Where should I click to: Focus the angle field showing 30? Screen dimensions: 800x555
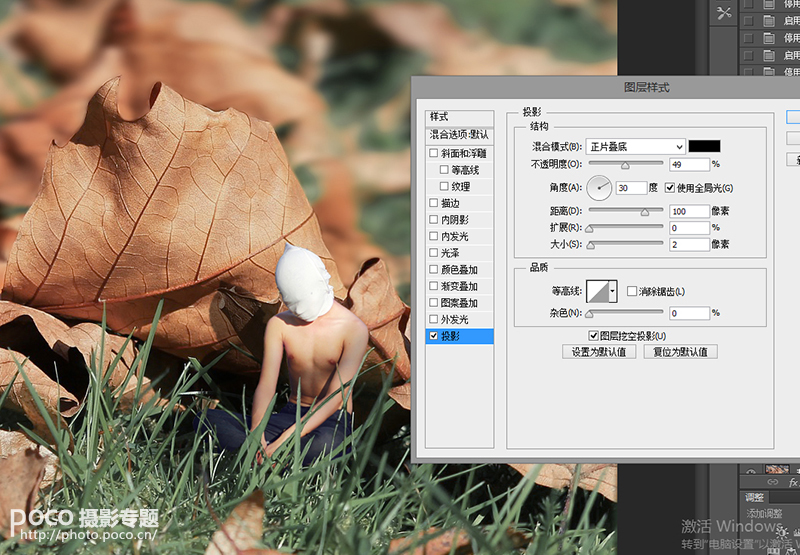tap(632, 188)
